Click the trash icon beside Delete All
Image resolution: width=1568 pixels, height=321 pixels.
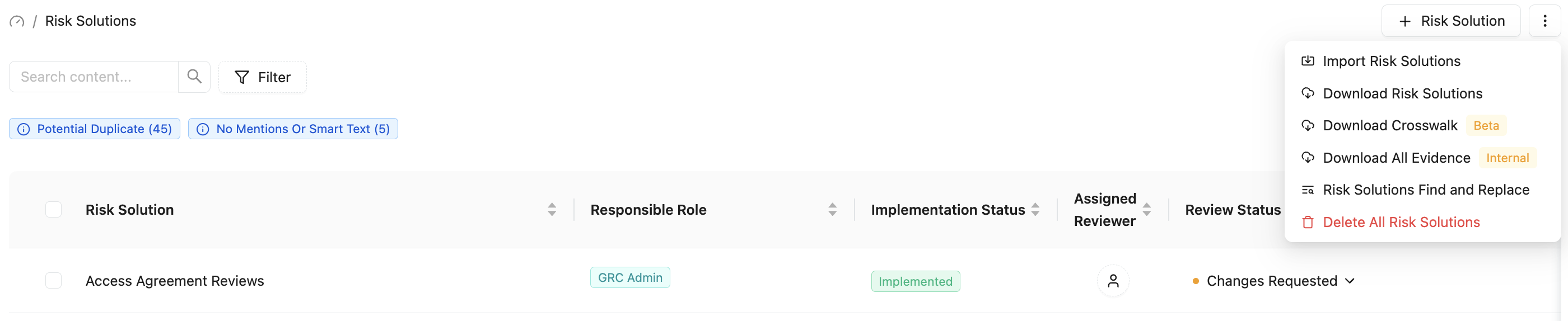pyautogui.click(x=1308, y=223)
